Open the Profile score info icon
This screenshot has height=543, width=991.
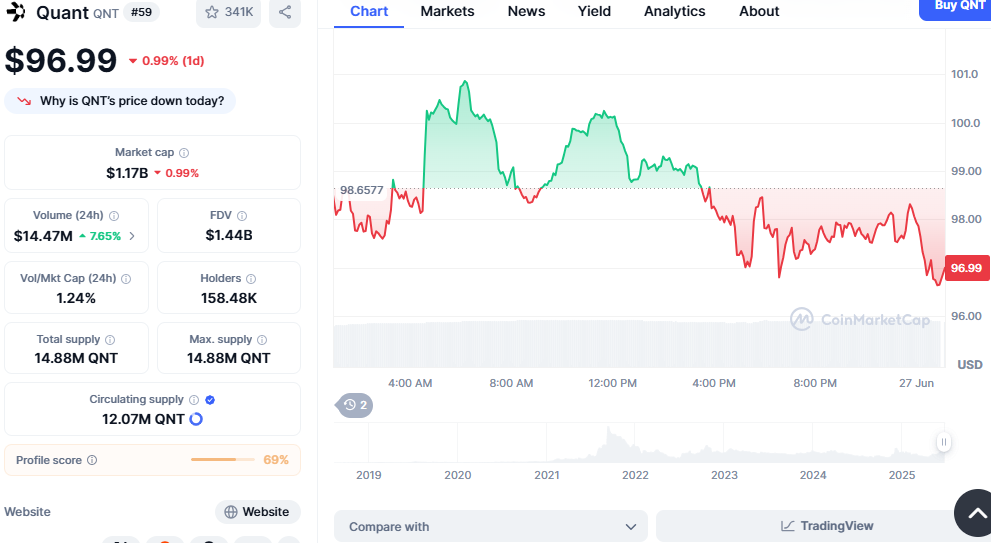click(92, 460)
